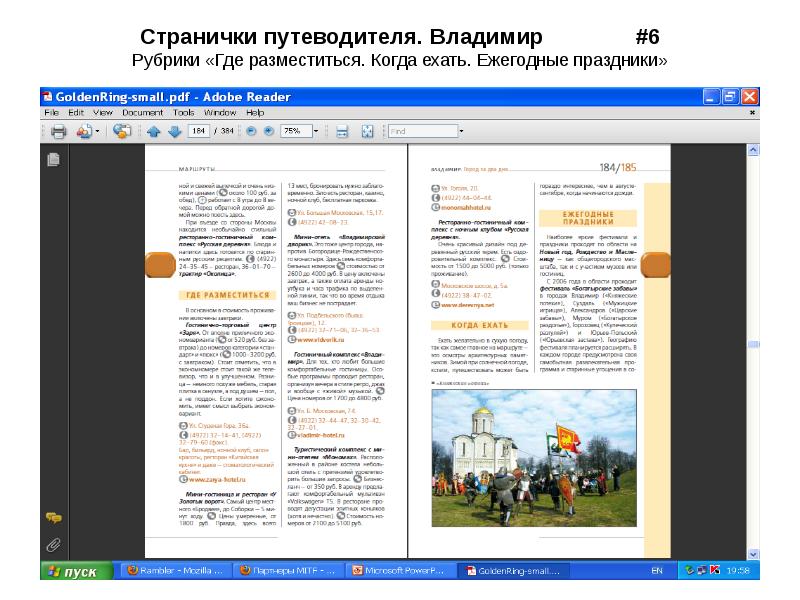Go to next page with down arrow
This screenshot has width=800, height=600.
coord(174,131)
